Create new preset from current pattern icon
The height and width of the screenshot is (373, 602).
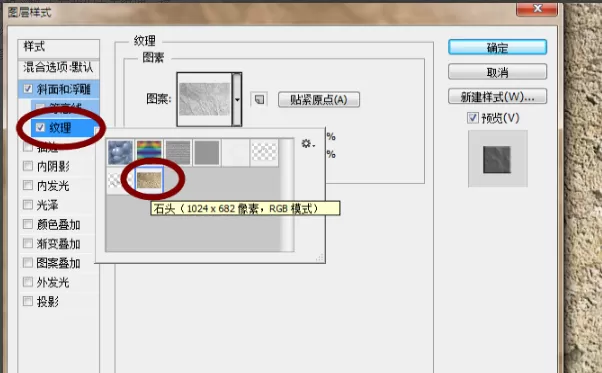pos(259,99)
